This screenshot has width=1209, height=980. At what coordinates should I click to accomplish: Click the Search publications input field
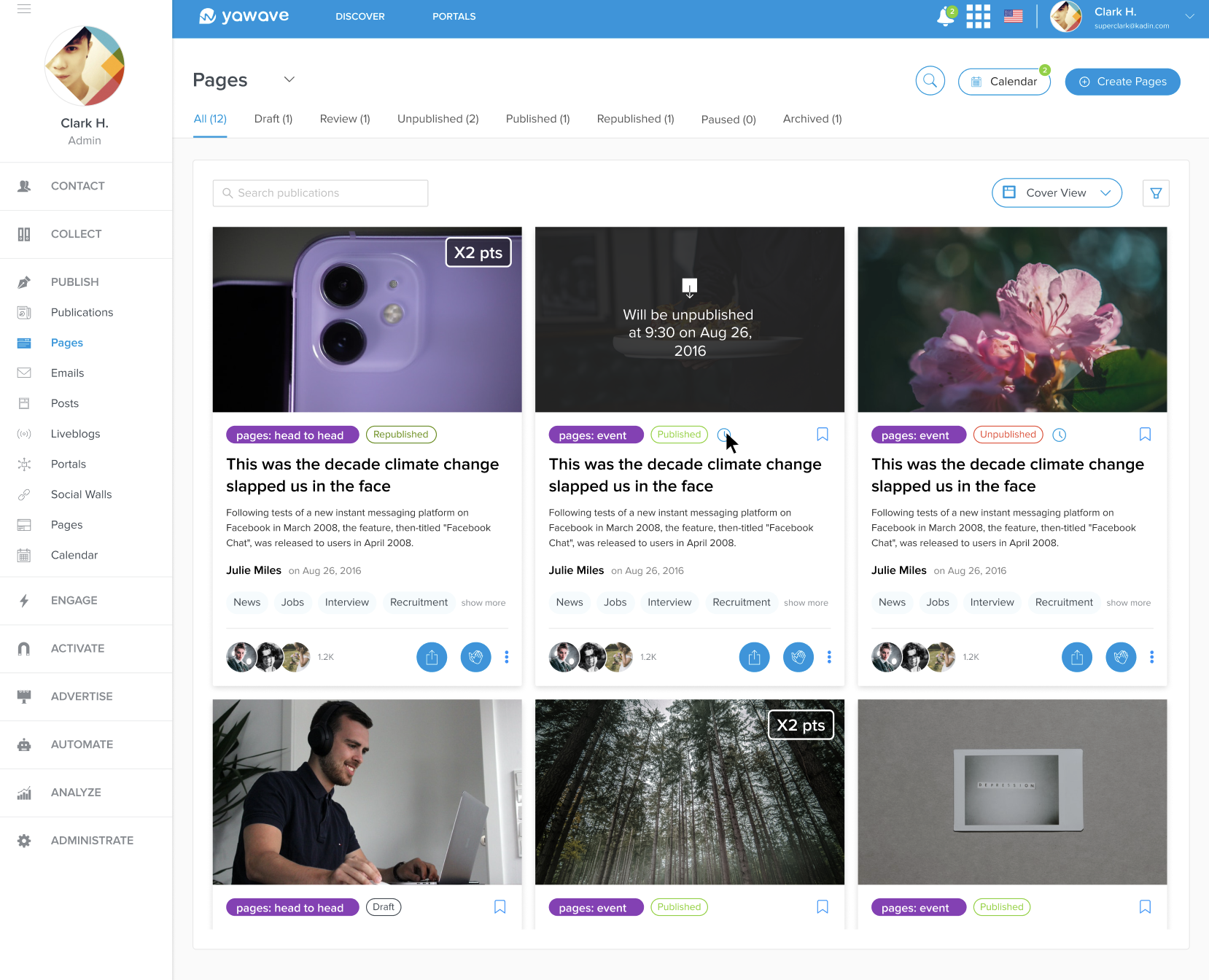(319, 192)
